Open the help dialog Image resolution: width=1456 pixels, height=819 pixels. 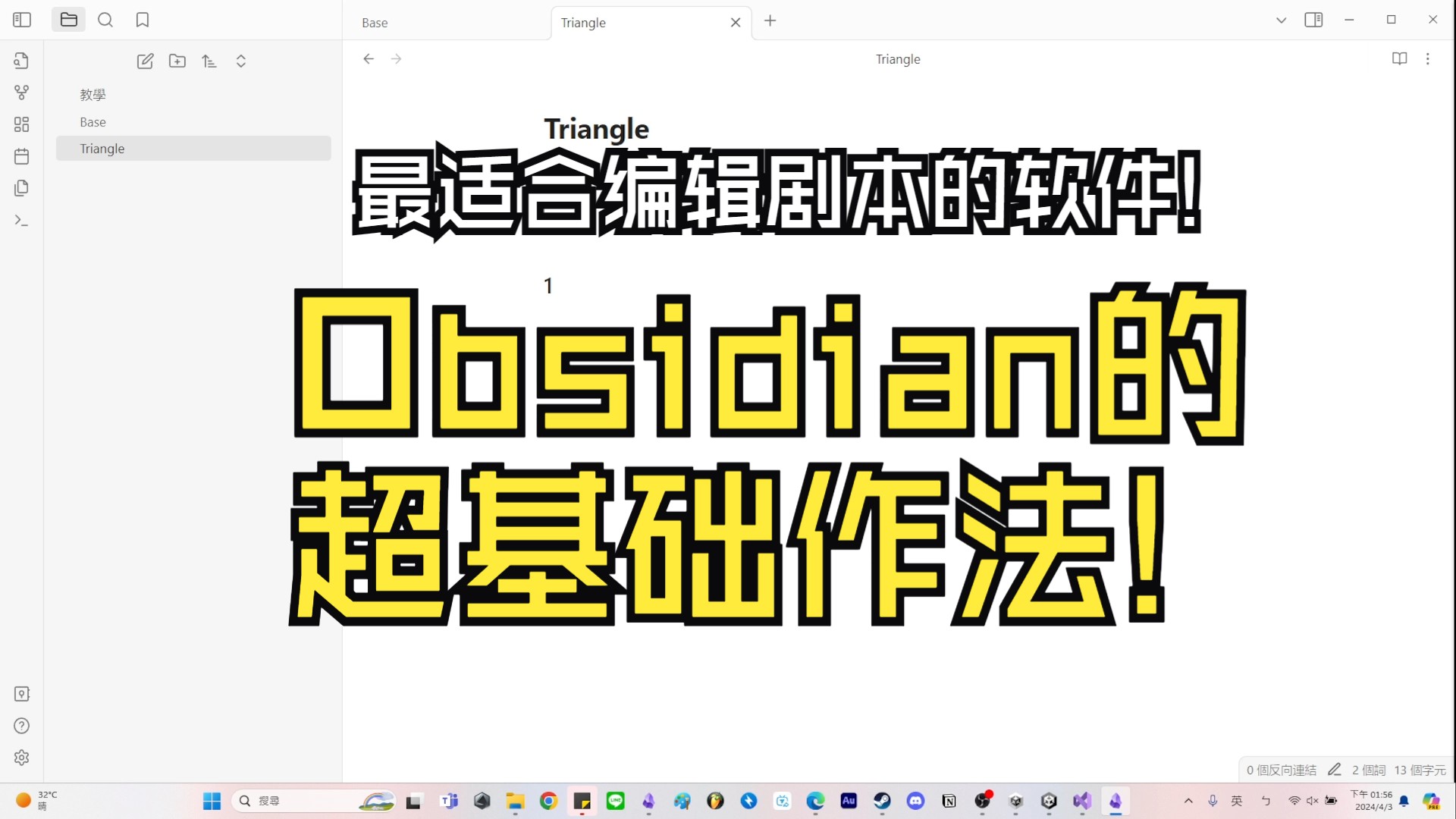tap(21, 726)
